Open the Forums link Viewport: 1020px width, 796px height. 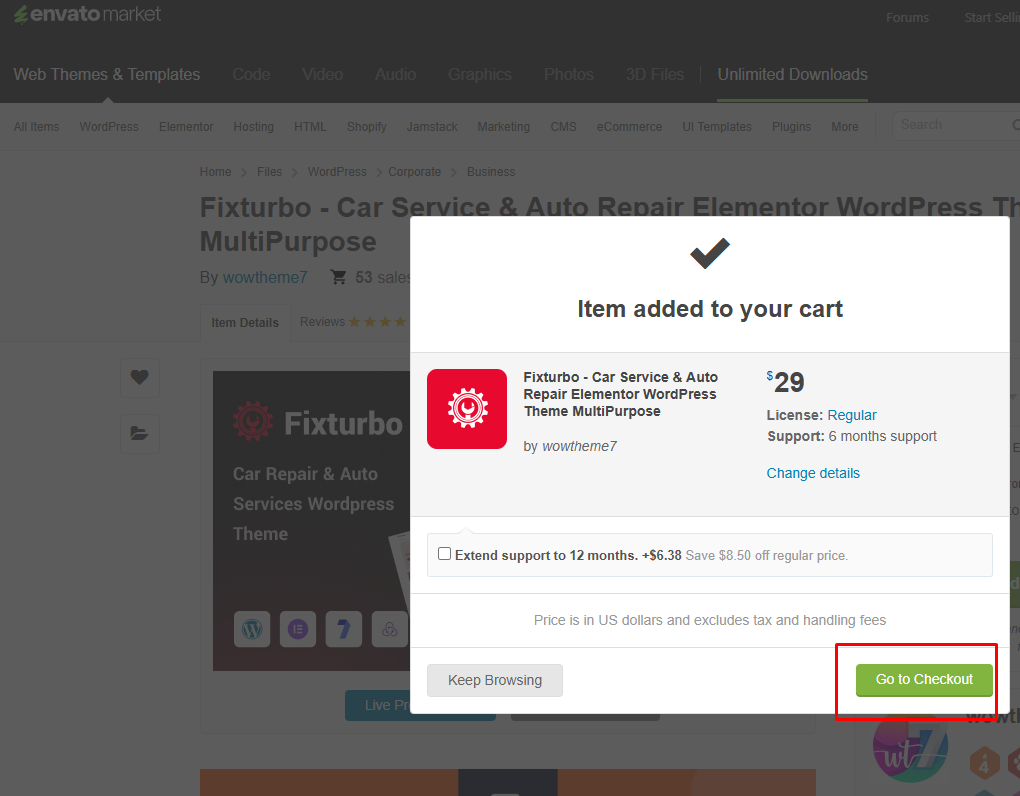[x=907, y=18]
